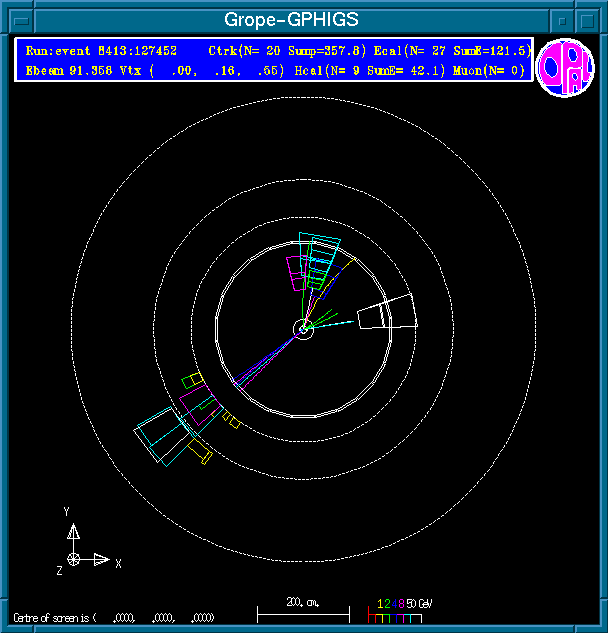The image size is (608, 633).
Task: Click the Centre of screen coordinates text
Action: [113, 618]
